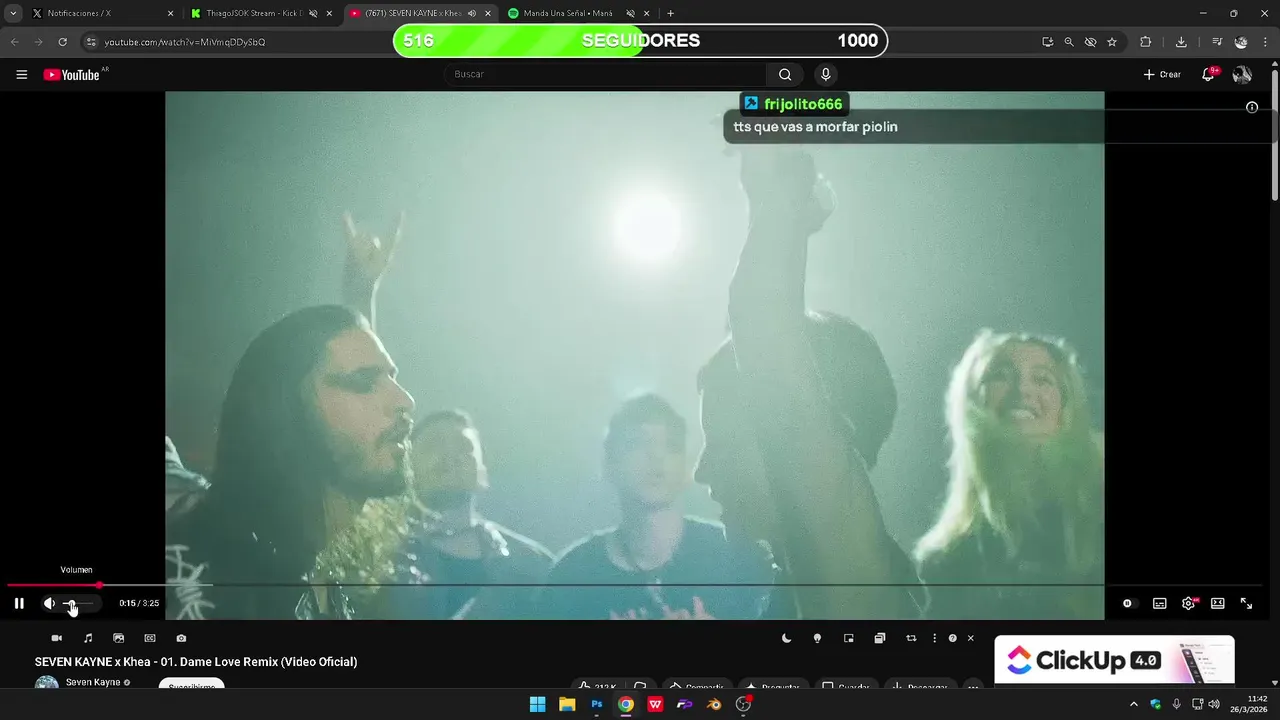View site information next to the URL
This screenshot has width=1280, height=720.
click(x=91, y=42)
